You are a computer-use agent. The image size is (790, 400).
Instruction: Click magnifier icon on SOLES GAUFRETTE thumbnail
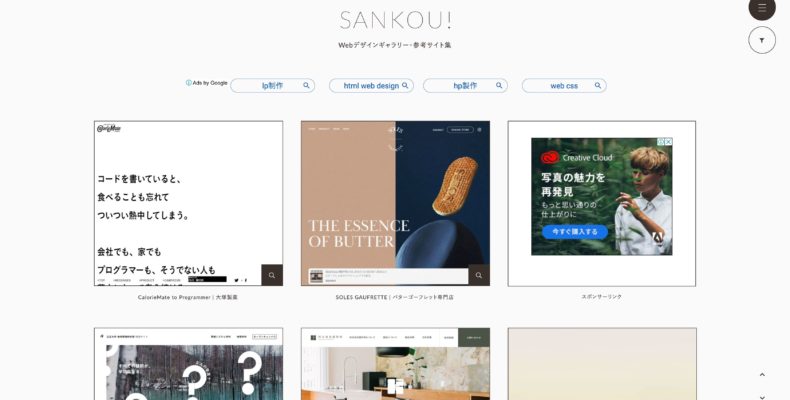pyautogui.click(x=479, y=275)
